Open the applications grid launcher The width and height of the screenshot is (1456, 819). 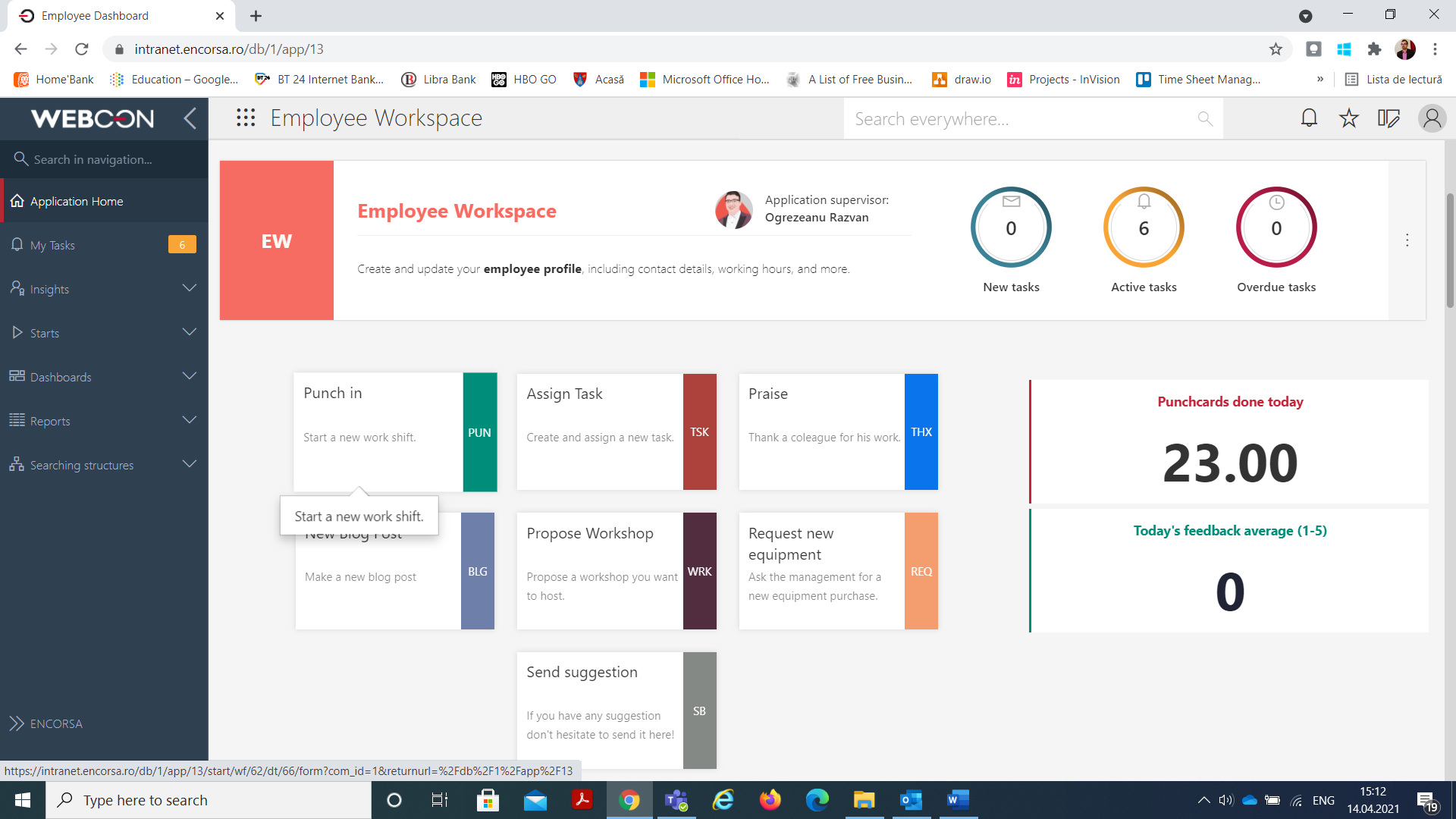pos(245,118)
